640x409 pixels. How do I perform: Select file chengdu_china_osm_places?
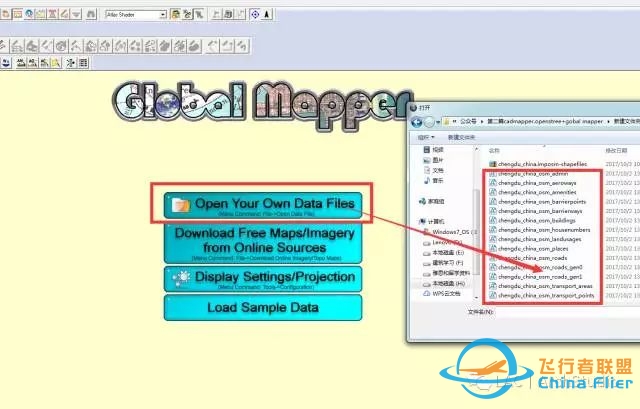click(529, 249)
